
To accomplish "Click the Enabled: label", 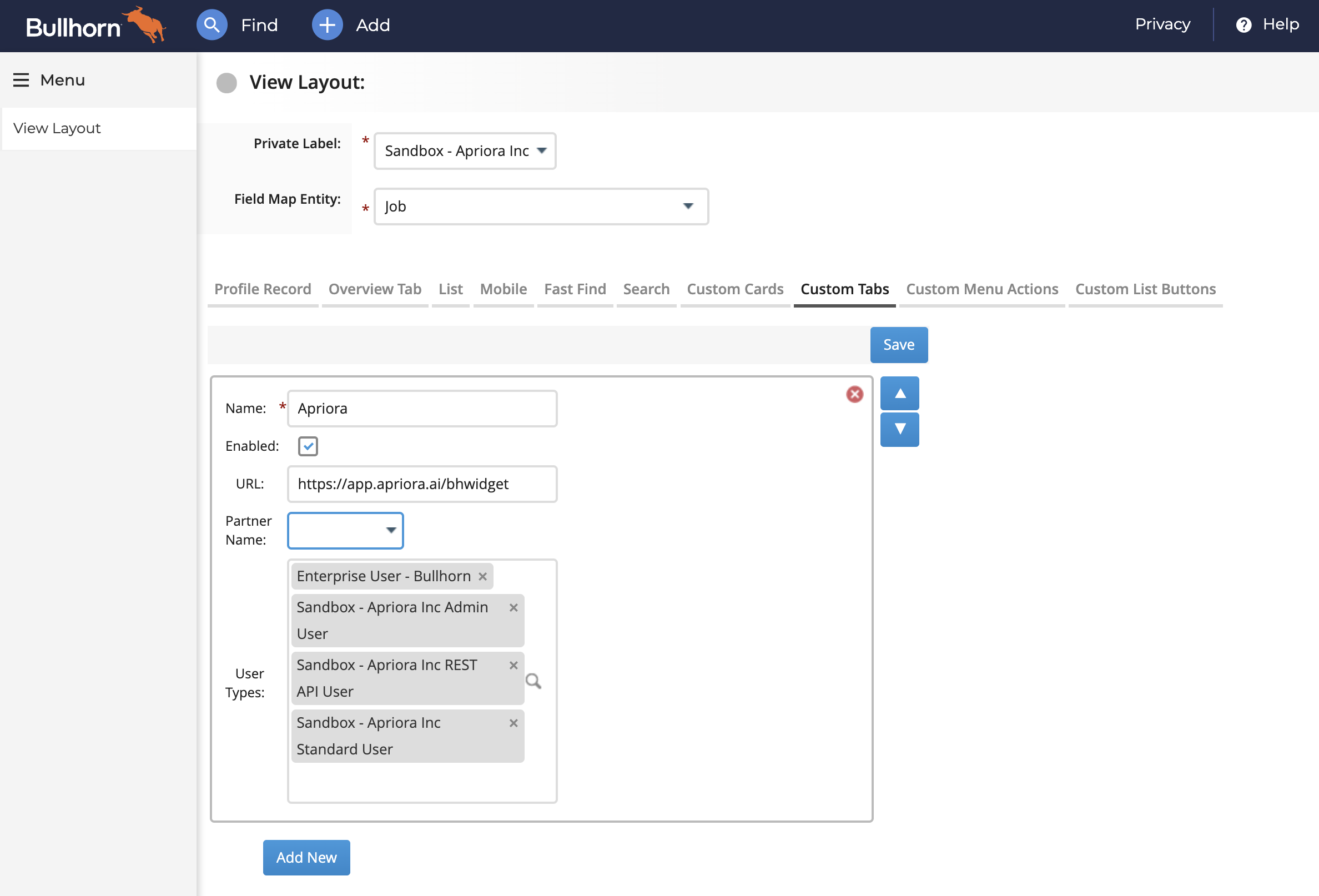I will click(x=252, y=446).
